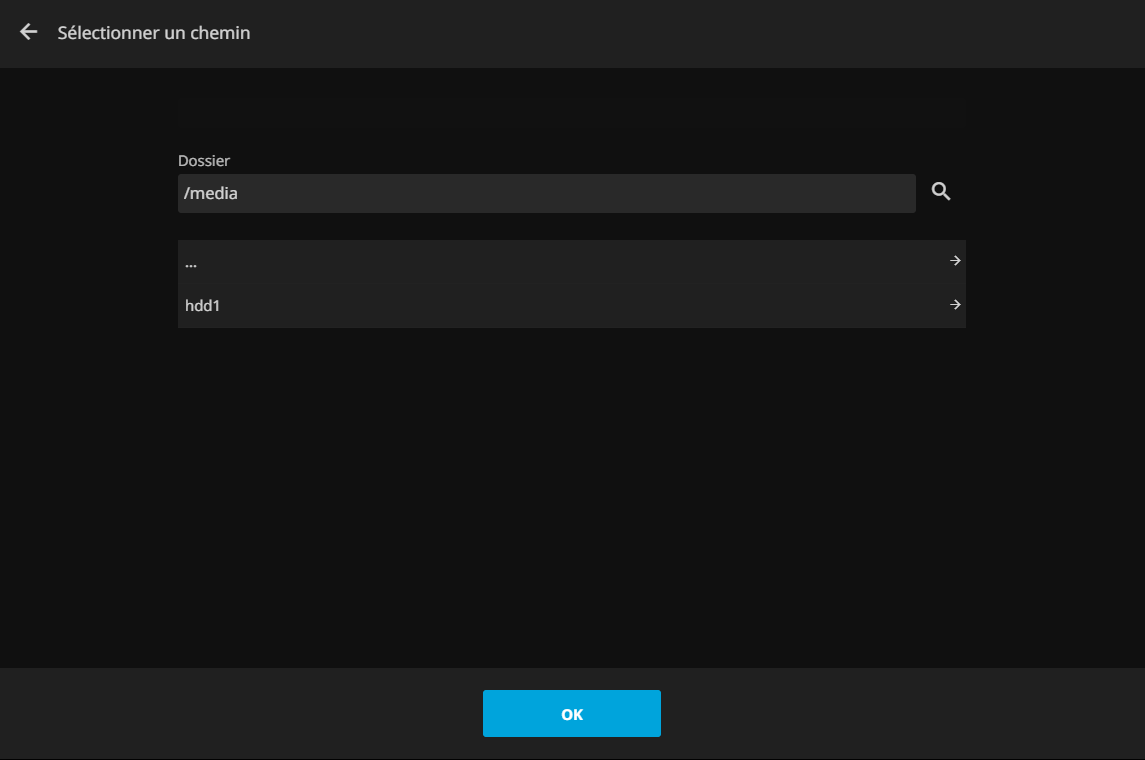Screen dimensions: 1145x760
Task: Select the hdd1 name text in list
Action: (x=202, y=306)
